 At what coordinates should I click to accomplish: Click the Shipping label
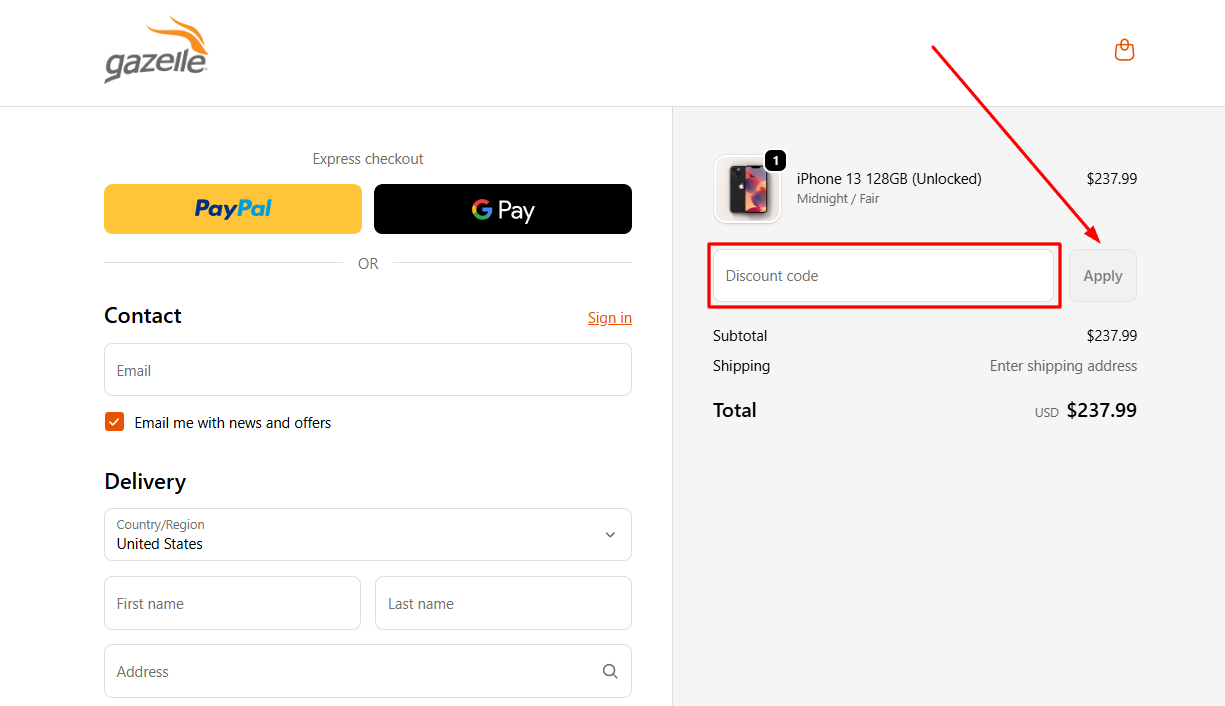[741, 366]
